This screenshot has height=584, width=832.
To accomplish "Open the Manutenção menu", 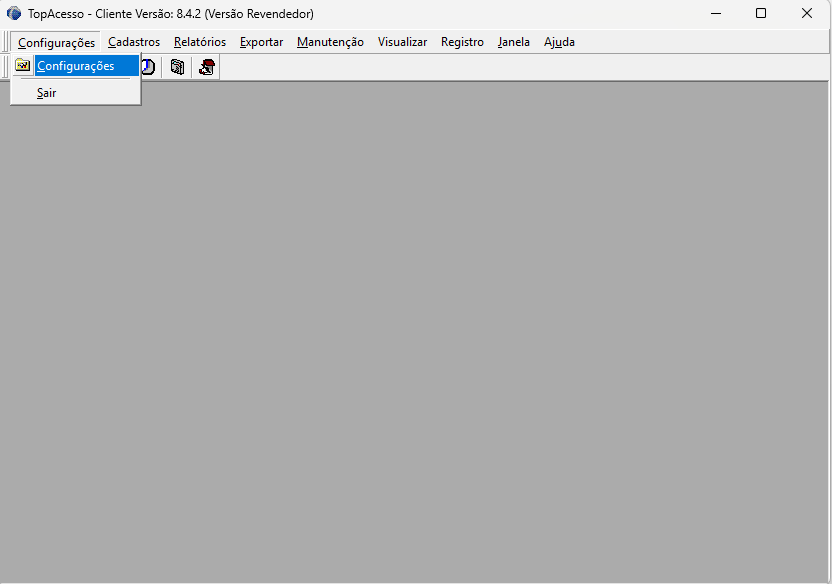I will (x=330, y=42).
